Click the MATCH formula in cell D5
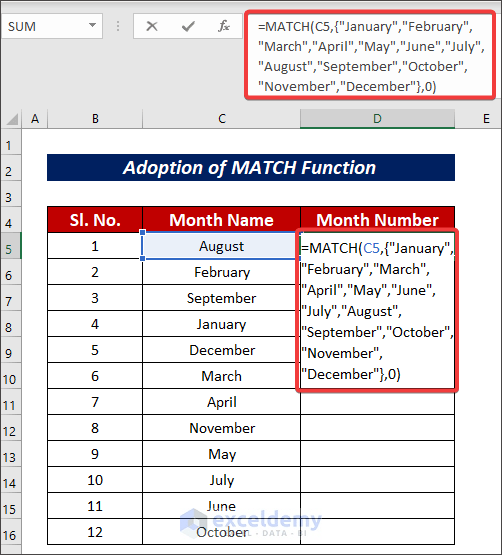Image resolution: width=502 pixels, height=555 pixels. coord(377,311)
